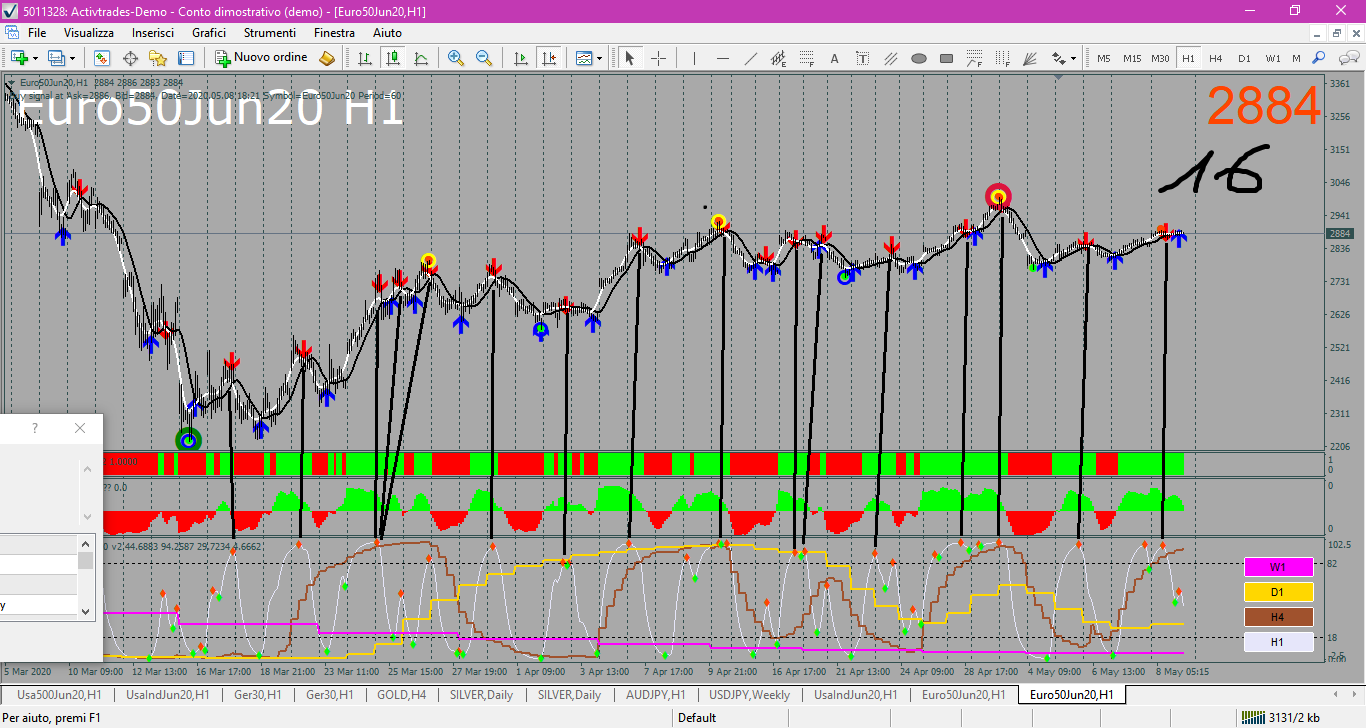Switch to the GOLD,H4 chart tab
This screenshot has width=1366, height=728.
402,694
